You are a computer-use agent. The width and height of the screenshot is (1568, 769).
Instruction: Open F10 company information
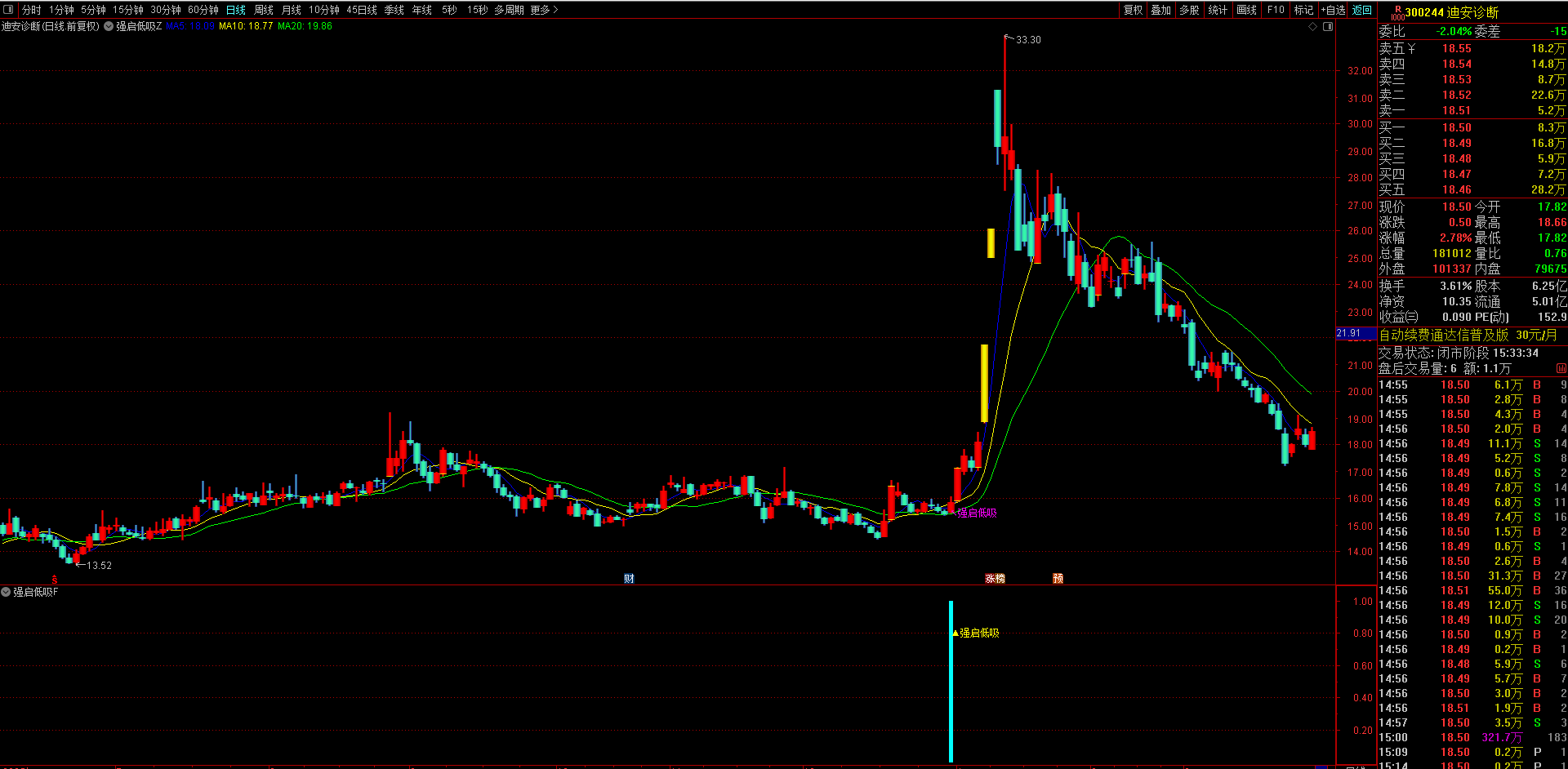(1276, 10)
